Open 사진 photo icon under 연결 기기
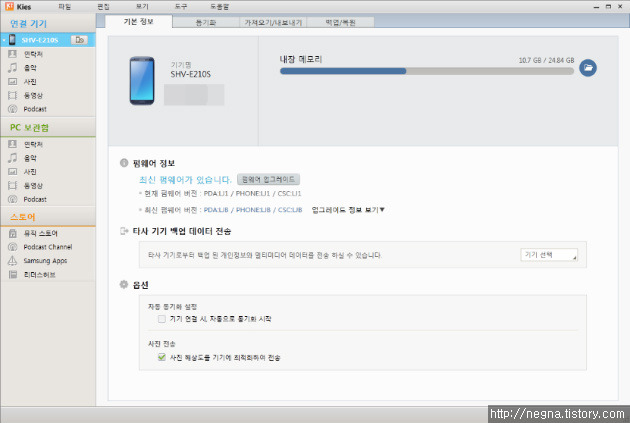The image size is (630, 423). [12, 82]
